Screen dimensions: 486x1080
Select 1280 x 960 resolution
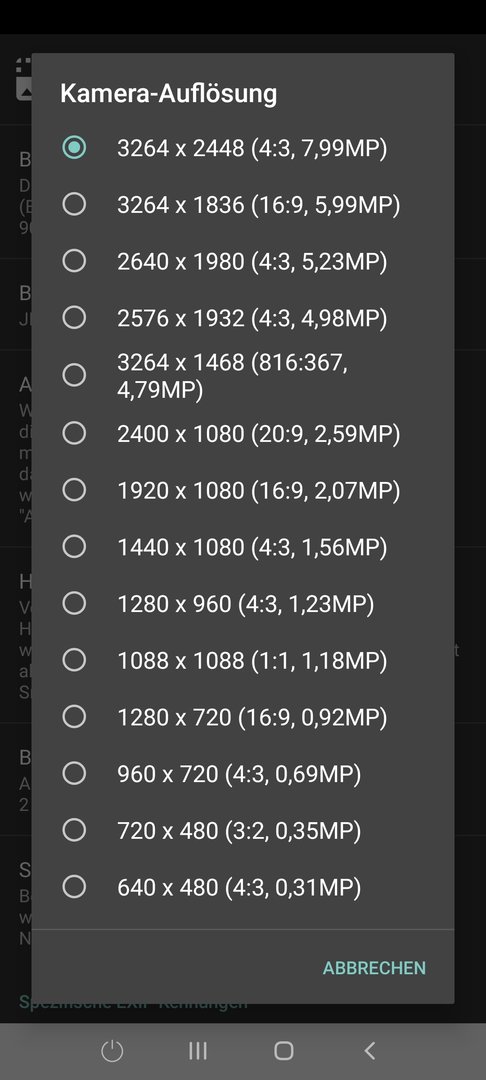[x=243, y=603]
